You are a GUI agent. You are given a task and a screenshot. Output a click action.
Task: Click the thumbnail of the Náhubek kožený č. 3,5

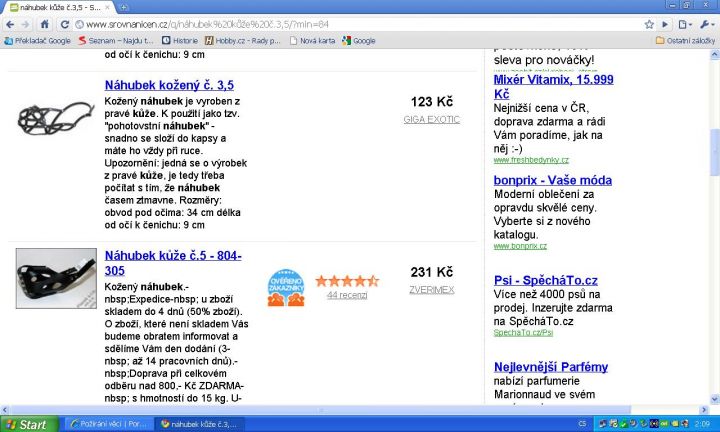point(56,118)
